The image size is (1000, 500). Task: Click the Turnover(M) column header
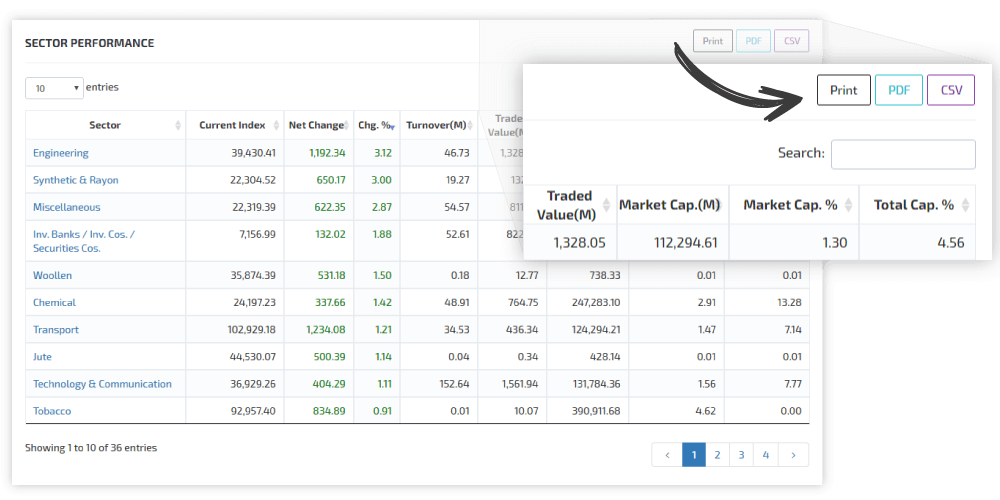(x=439, y=125)
